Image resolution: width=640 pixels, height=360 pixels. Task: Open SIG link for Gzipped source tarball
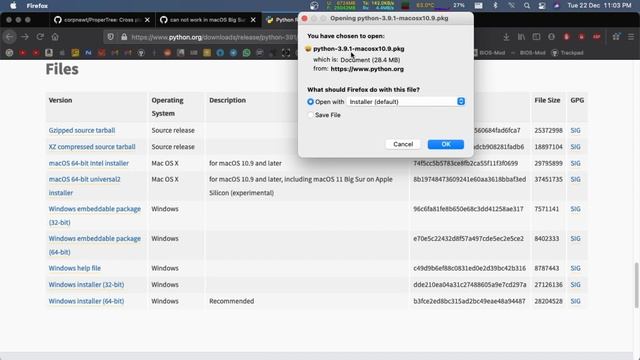click(x=575, y=130)
